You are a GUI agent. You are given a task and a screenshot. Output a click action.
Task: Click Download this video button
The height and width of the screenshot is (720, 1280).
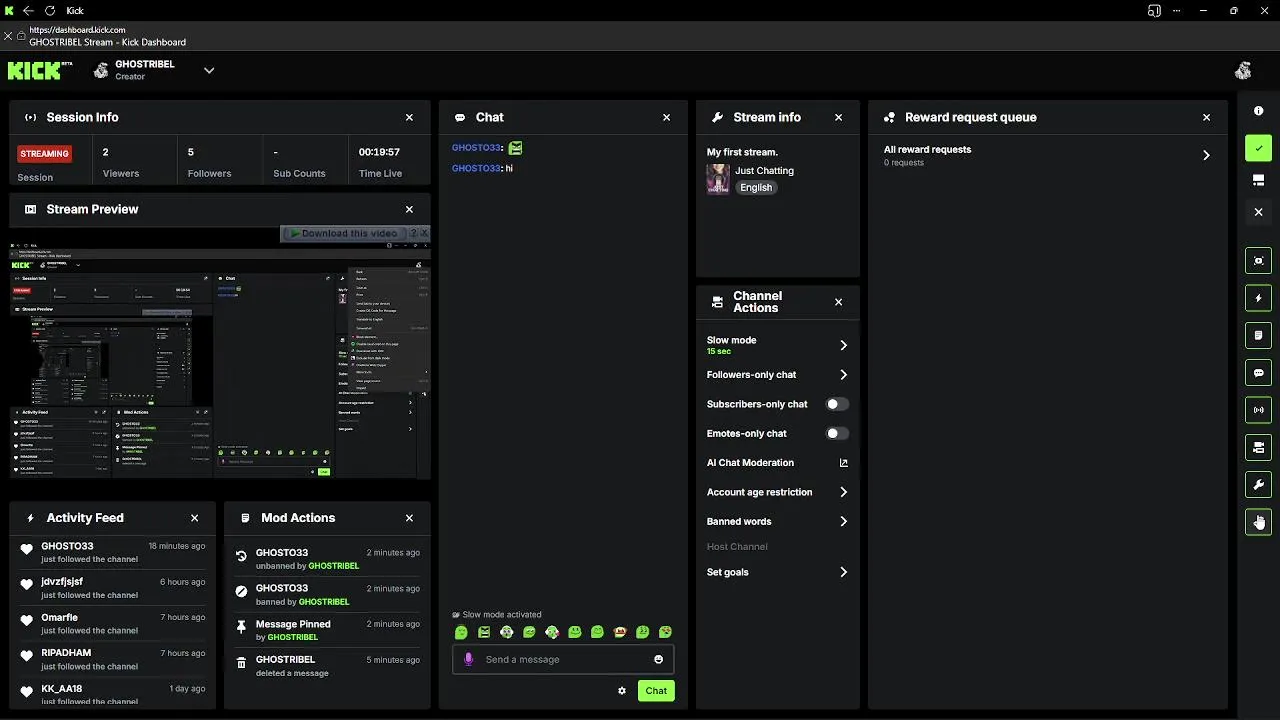[344, 233]
